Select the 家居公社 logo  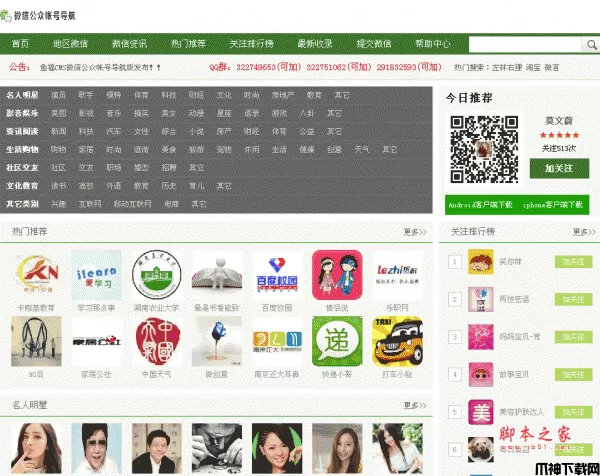click(96, 341)
